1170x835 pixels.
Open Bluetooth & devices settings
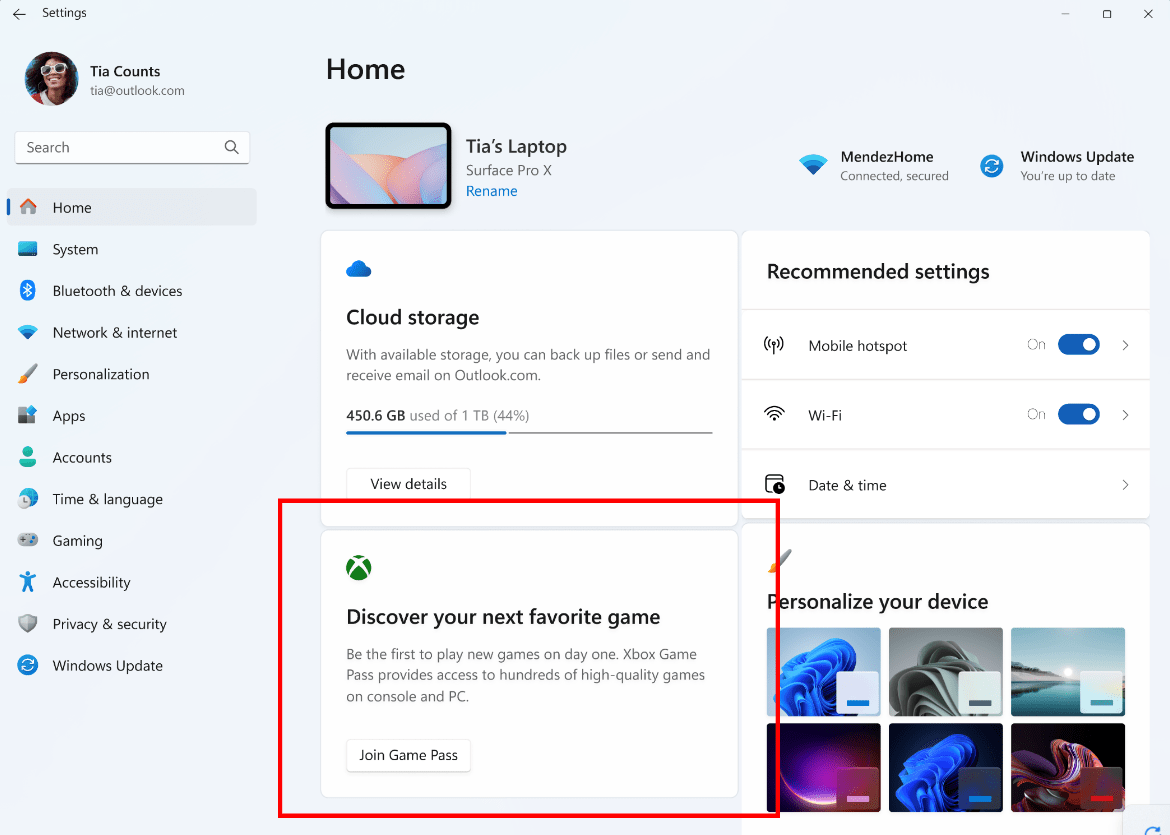click(x=132, y=291)
